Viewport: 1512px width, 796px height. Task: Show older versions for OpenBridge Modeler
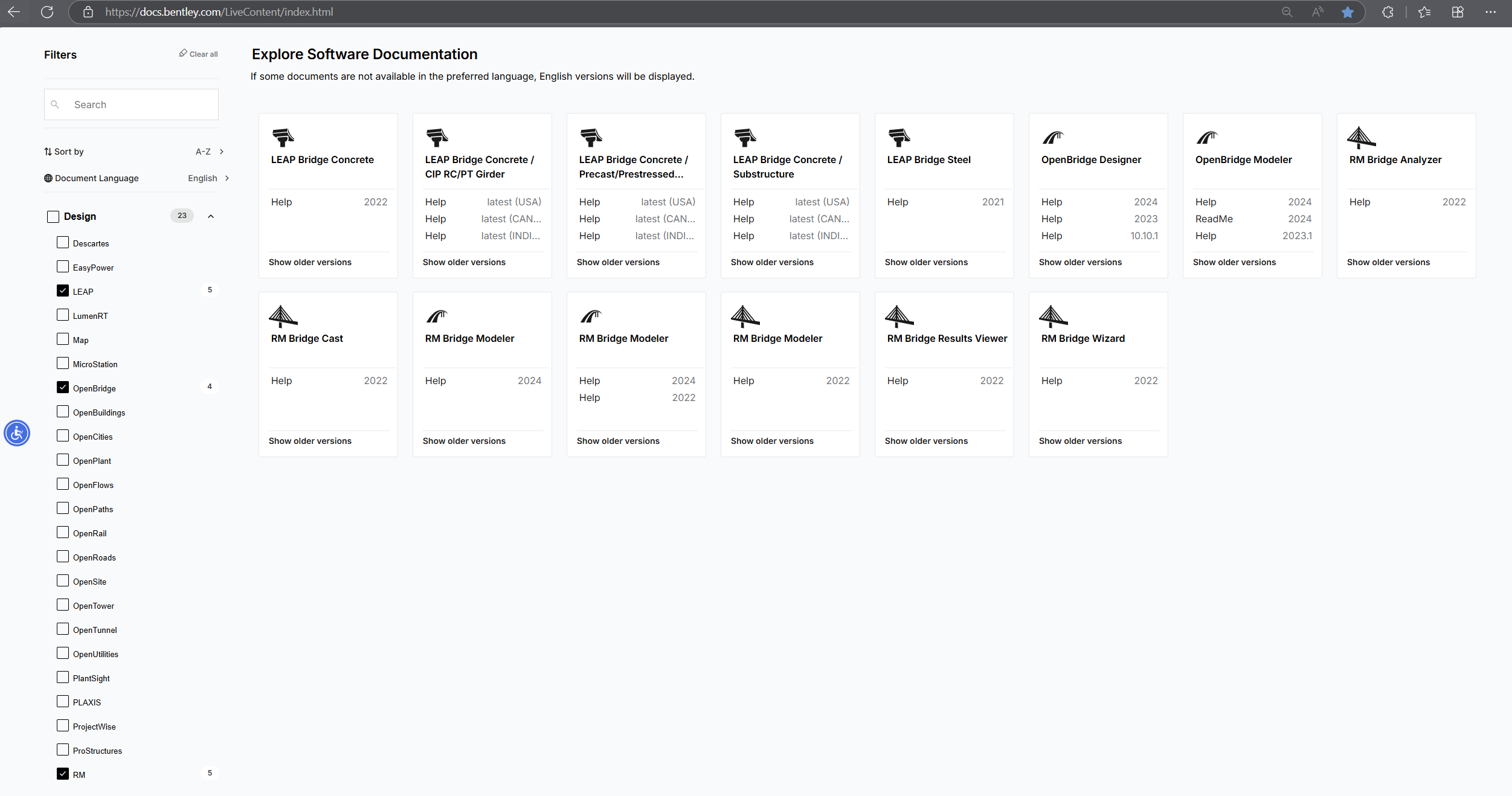[1234, 262]
